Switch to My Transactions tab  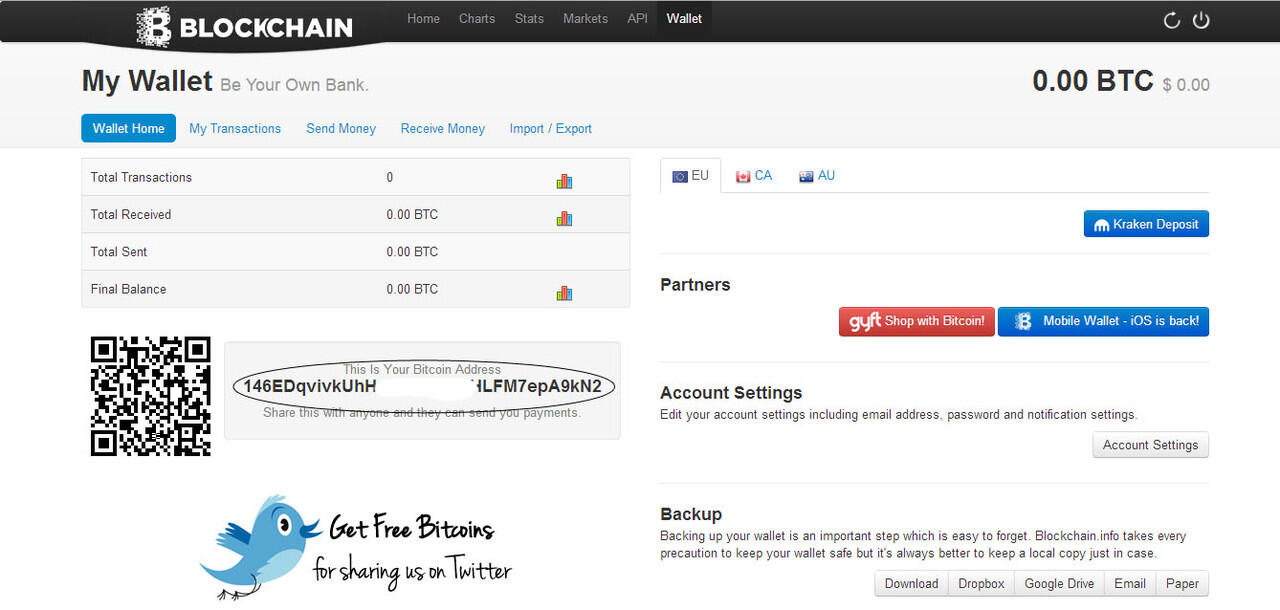tap(235, 128)
